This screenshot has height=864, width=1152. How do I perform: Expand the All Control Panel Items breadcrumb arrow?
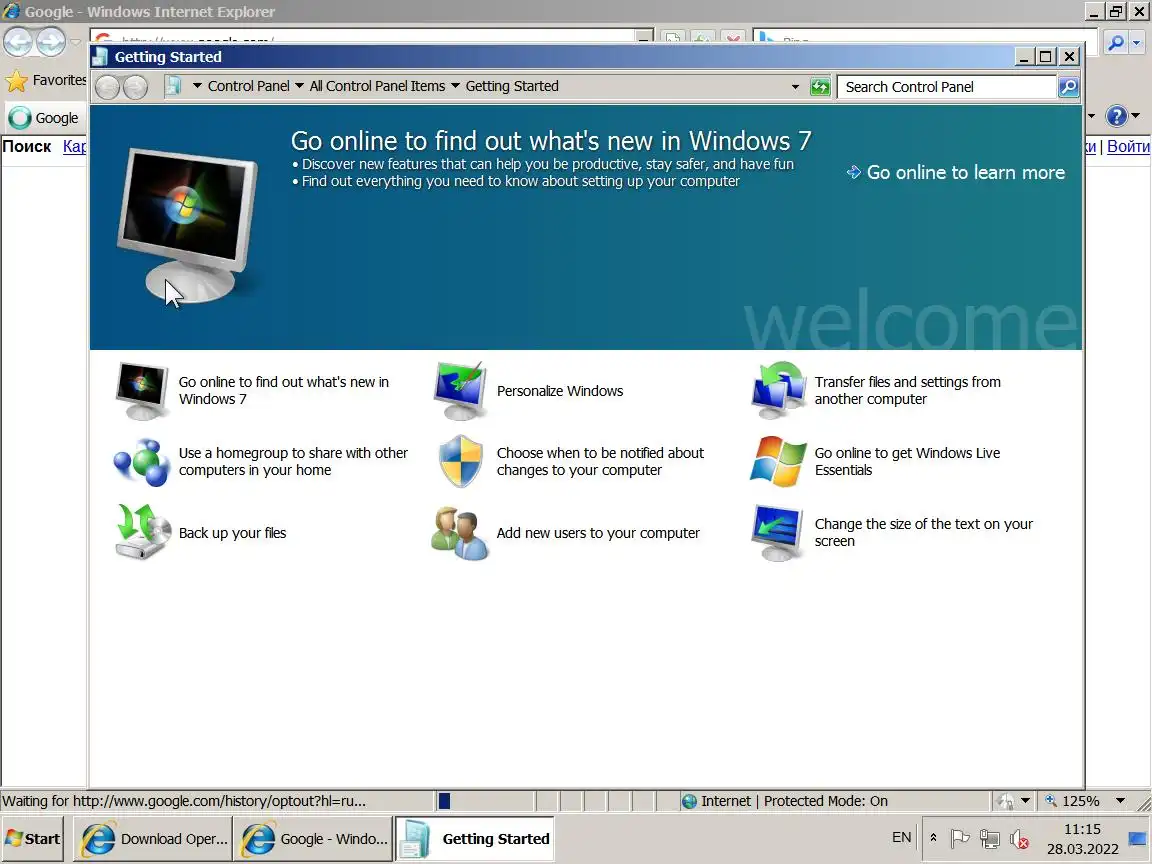pos(455,86)
